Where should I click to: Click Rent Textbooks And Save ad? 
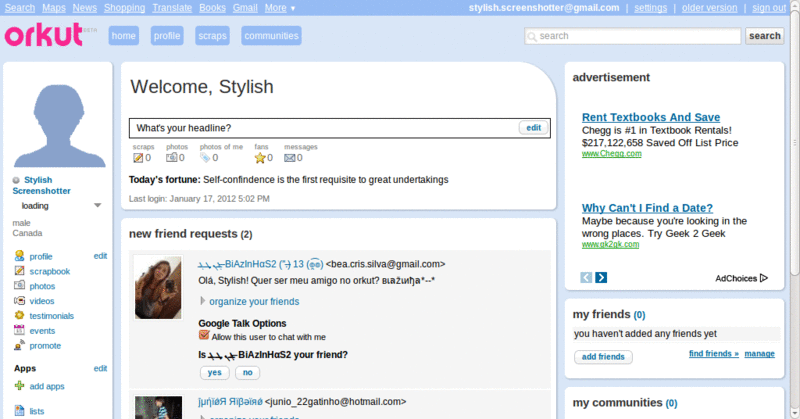651,117
